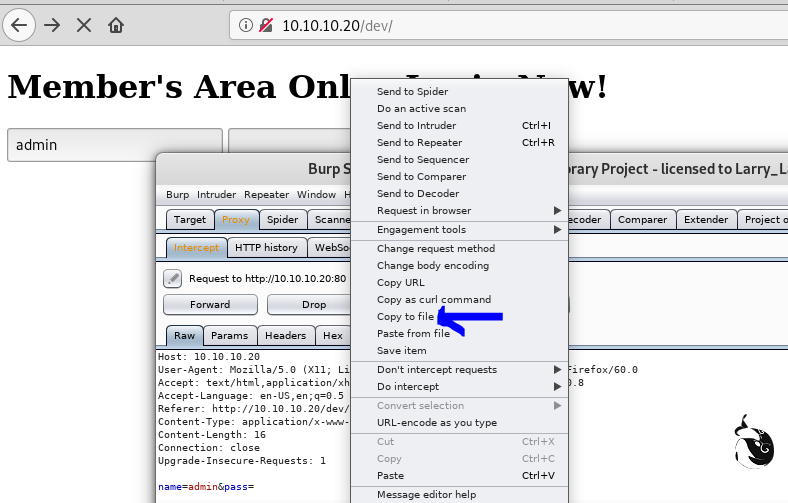The height and width of the screenshot is (503, 788).
Task: Stop page loading with the X button
Action: click(x=84, y=25)
